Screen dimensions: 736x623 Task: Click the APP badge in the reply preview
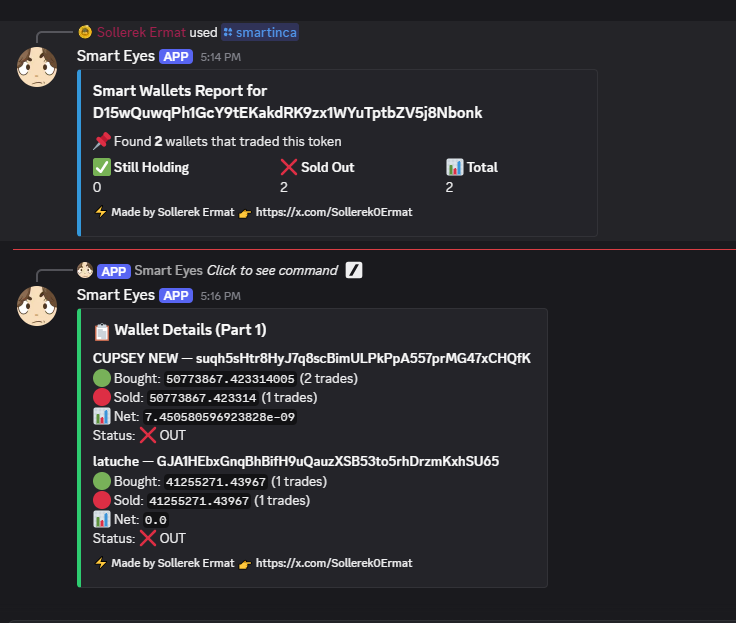tap(114, 271)
